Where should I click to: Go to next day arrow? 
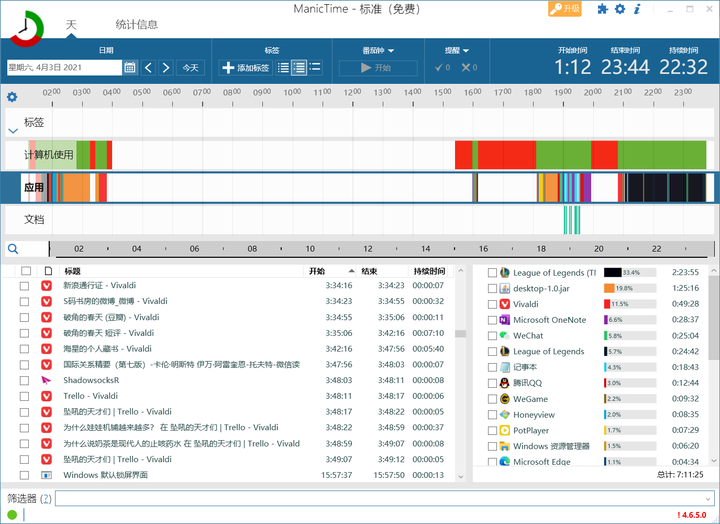tap(166, 68)
